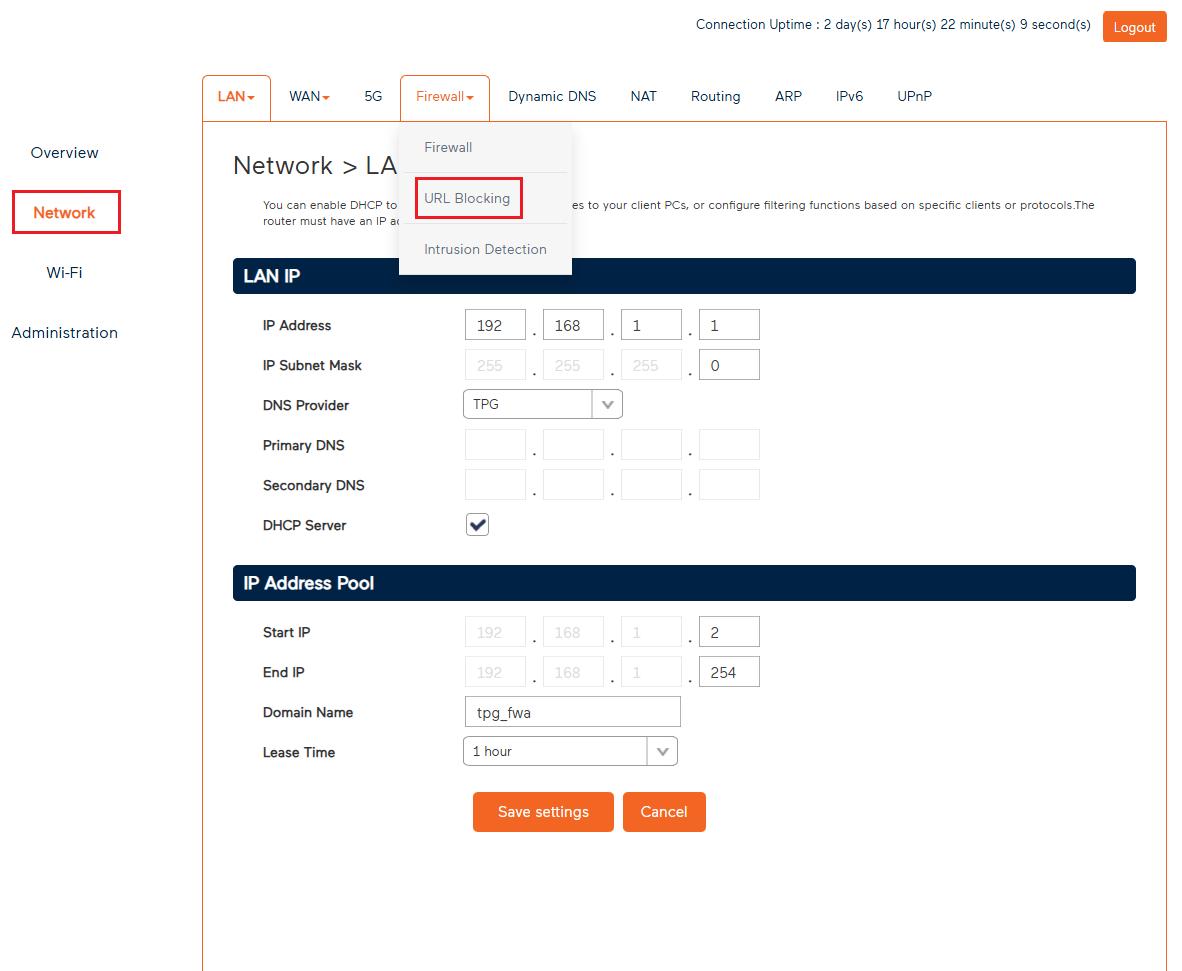1182x971 pixels.
Task: Go to the Firewall section of the dropdown
Action: tap(448, 147)
